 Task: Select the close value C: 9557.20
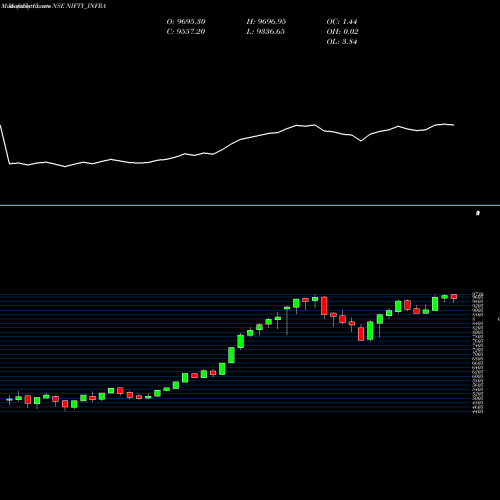(186, 32)
